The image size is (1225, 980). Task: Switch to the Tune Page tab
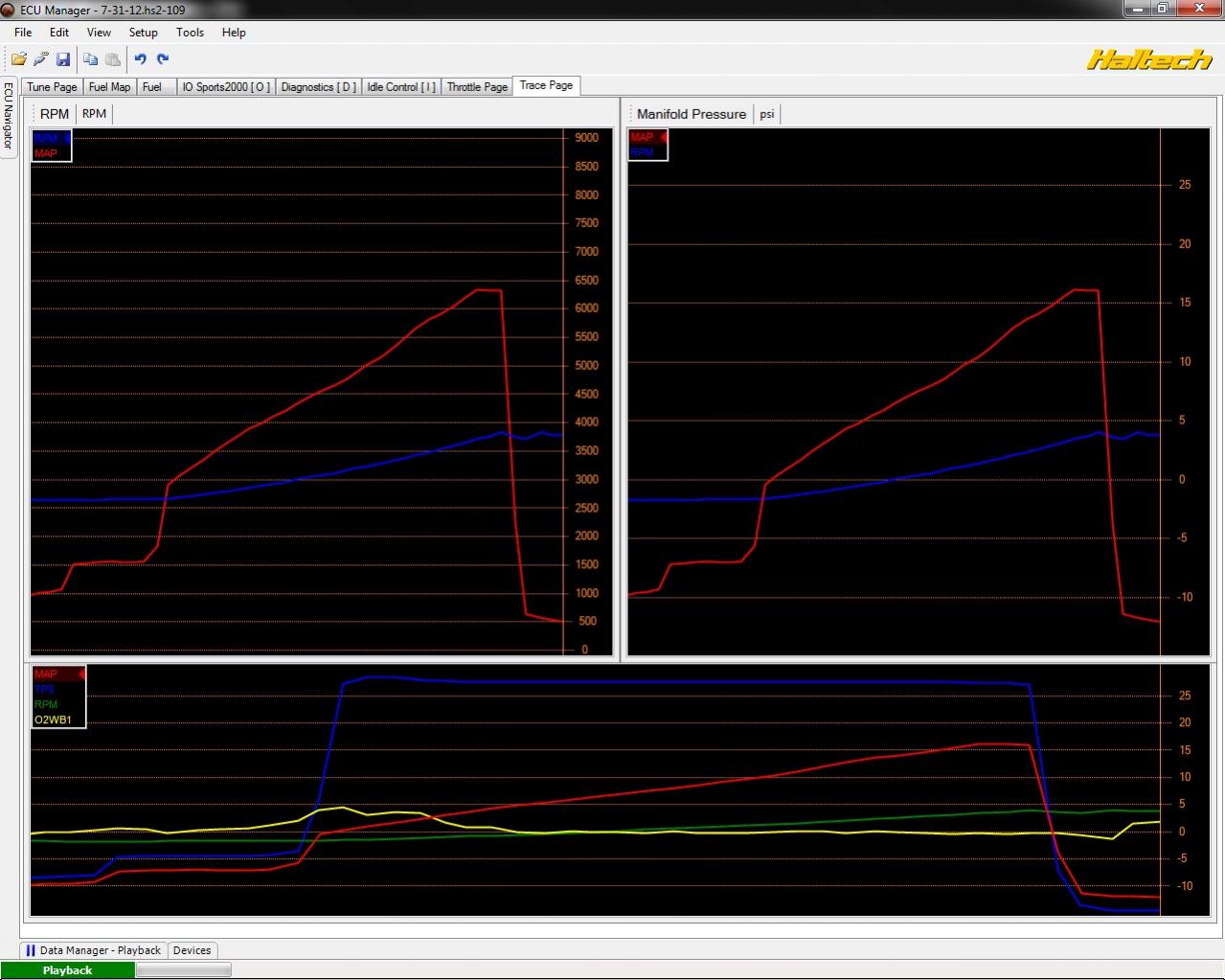pyautogui.click(x=52, y=86)
